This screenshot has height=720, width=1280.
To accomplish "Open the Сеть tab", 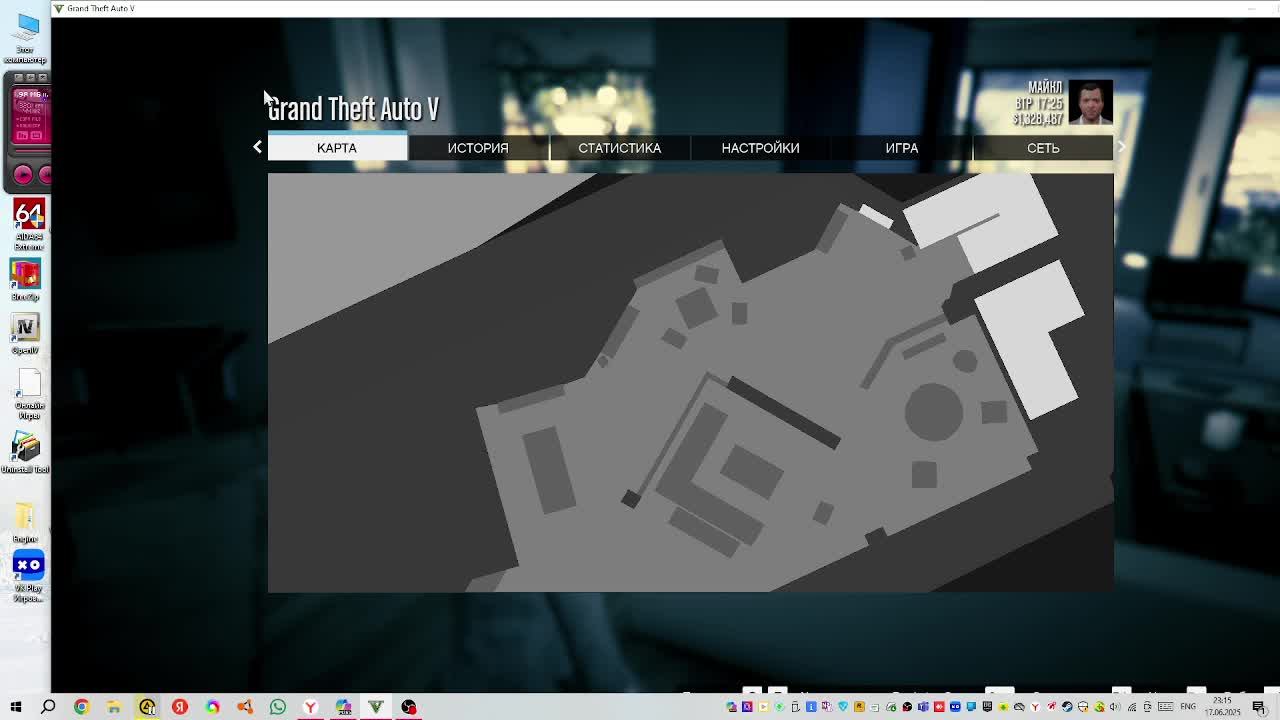I will pos(1043,147).
